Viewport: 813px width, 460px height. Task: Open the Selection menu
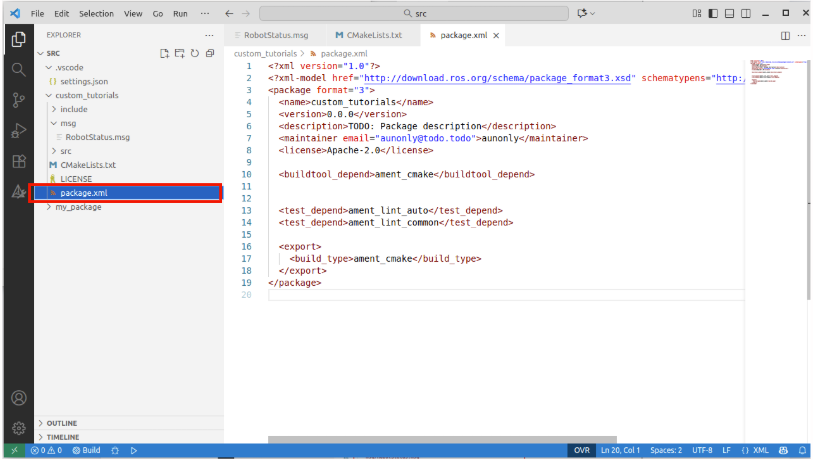(96, 14)
